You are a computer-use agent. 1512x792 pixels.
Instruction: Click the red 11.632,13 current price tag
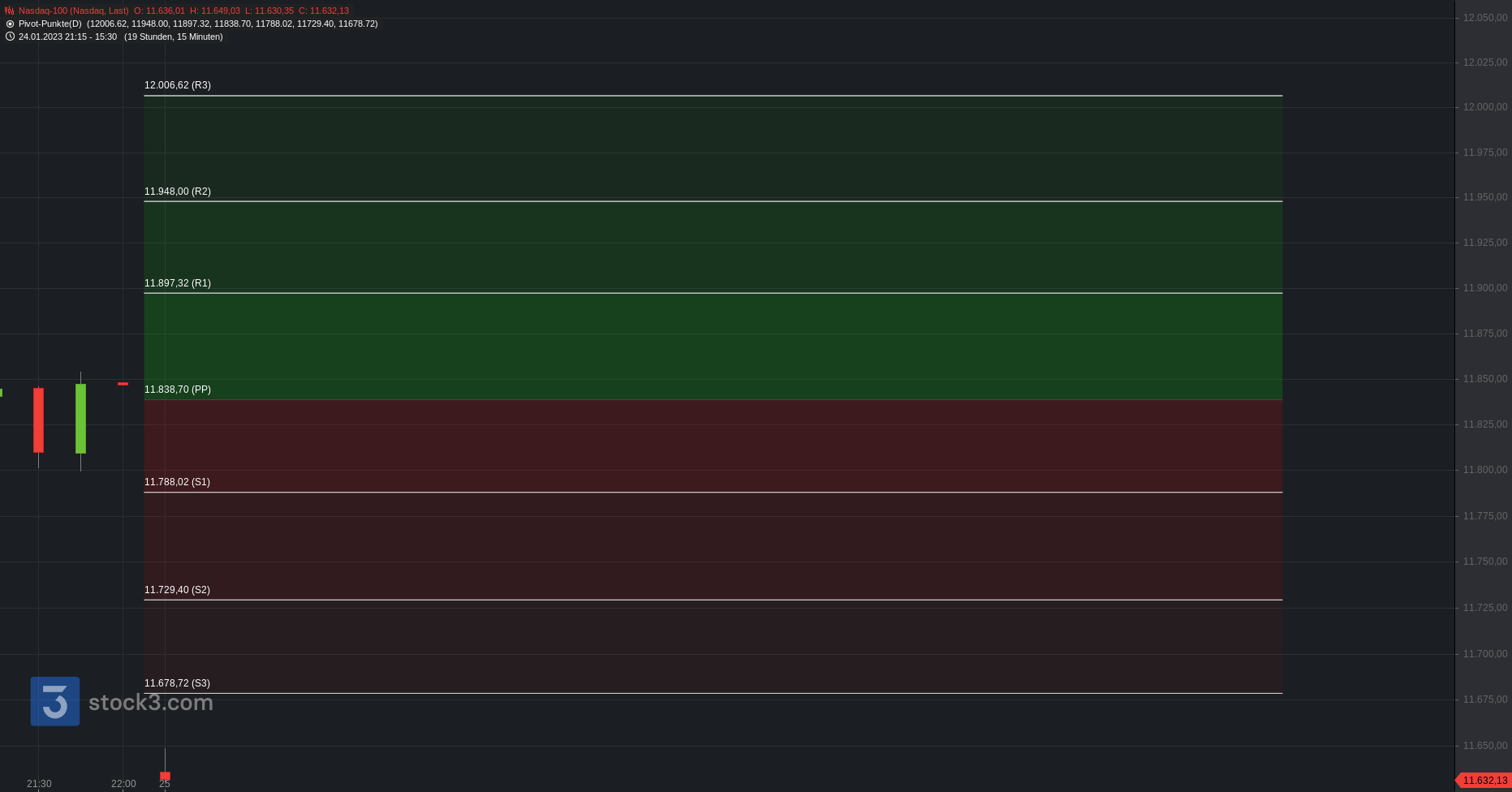pos(1484,781)
